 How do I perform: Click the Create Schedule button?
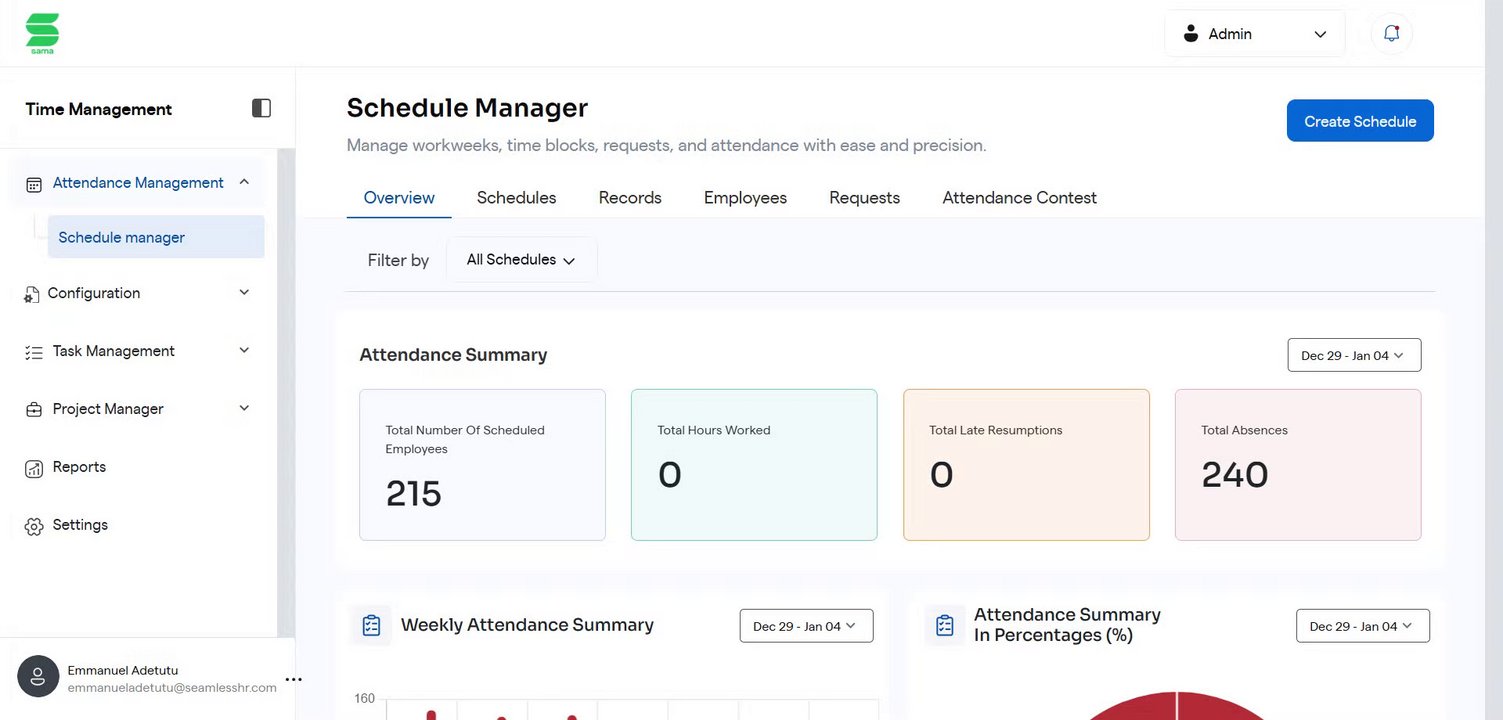click(x=1360, y=121)
